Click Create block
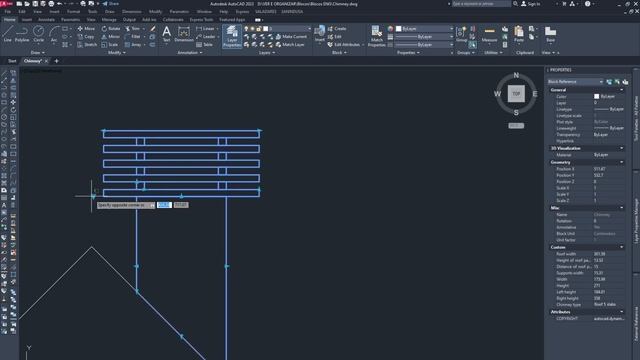This screenshot has height=360, width=640. point(337,29)
